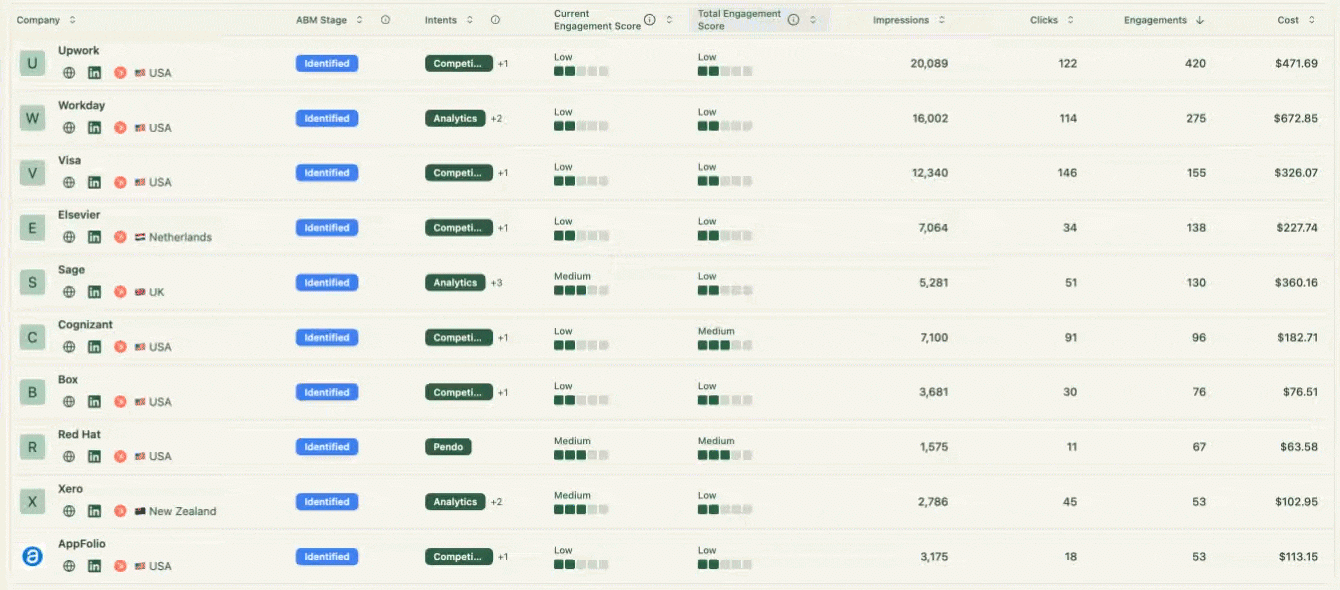Viewport: 1340px width, 590px height.
Task: Open Sage's LinkedIn icon
Action: pyautogui.click(x=94, y=292)
